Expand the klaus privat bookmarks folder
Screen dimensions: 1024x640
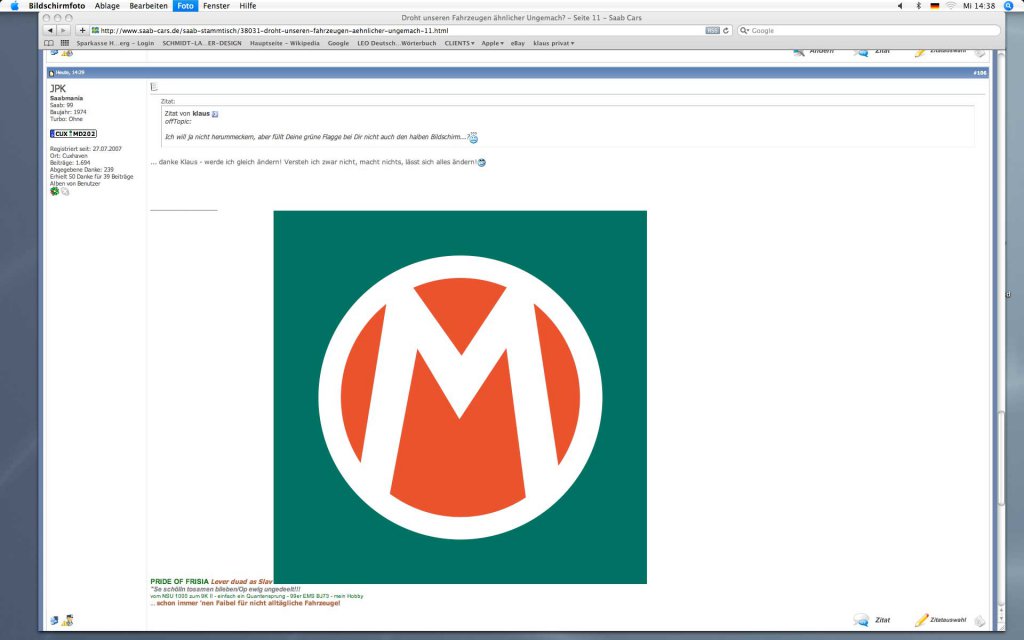pyautogui.click(x=554, y=43)
